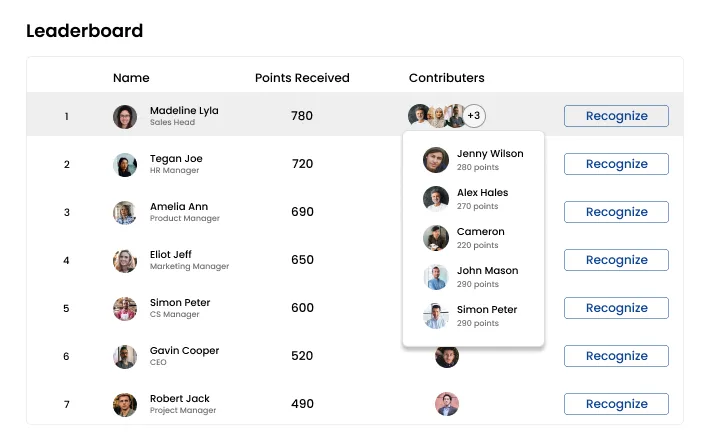Click Robert Jack's profile avatar
Image resolution: width=710 pixels, height=445 pixels.
(x=125, y=404)
